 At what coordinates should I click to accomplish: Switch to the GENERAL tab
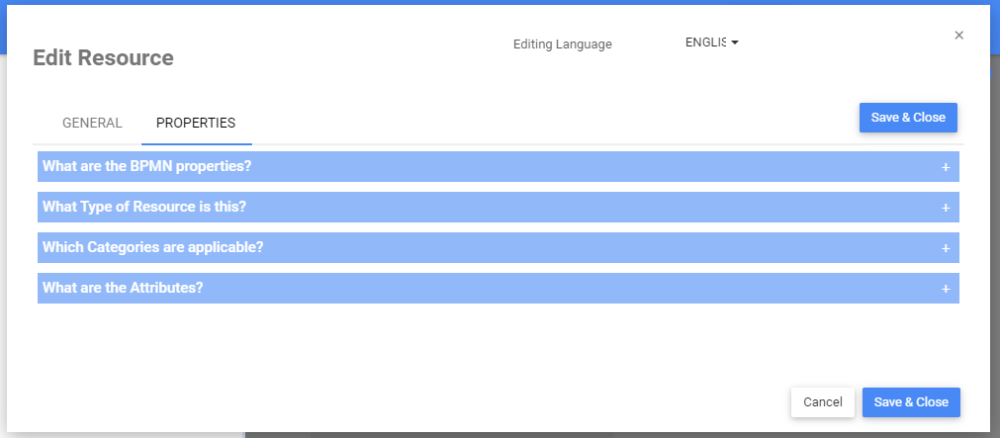point(92,123)
